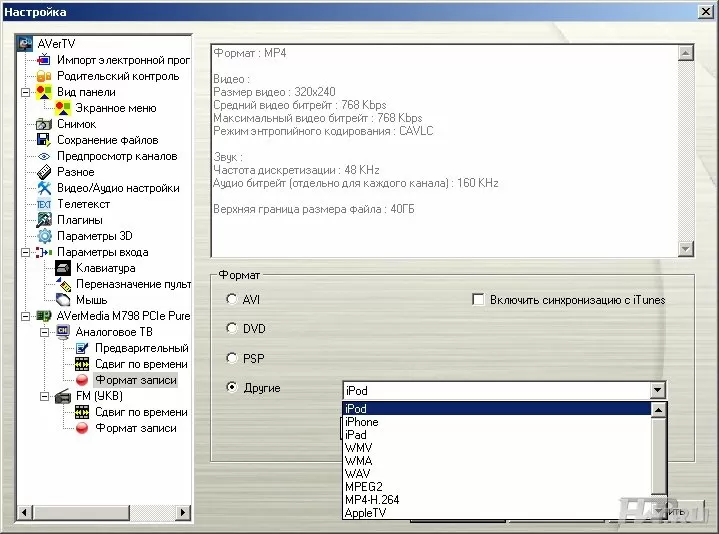Click the Клавиатура keyboard icon

(63, 268)
